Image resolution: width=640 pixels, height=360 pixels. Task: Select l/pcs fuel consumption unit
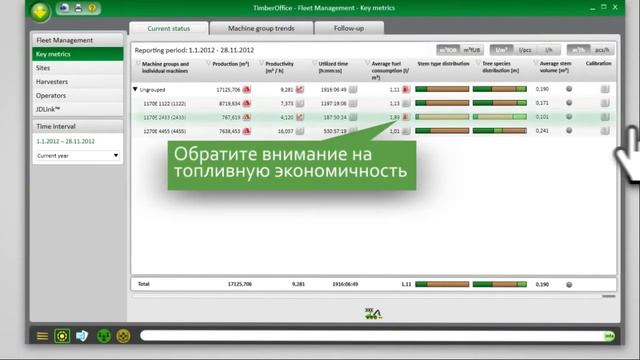point(525,50)
